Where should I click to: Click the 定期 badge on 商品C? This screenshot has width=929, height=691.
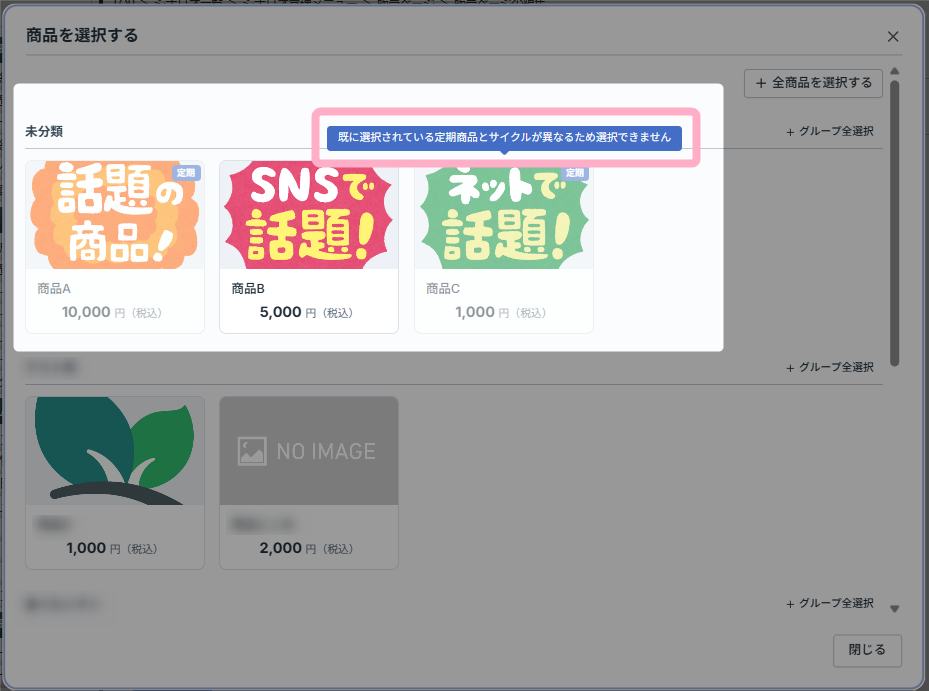point(575,173)
